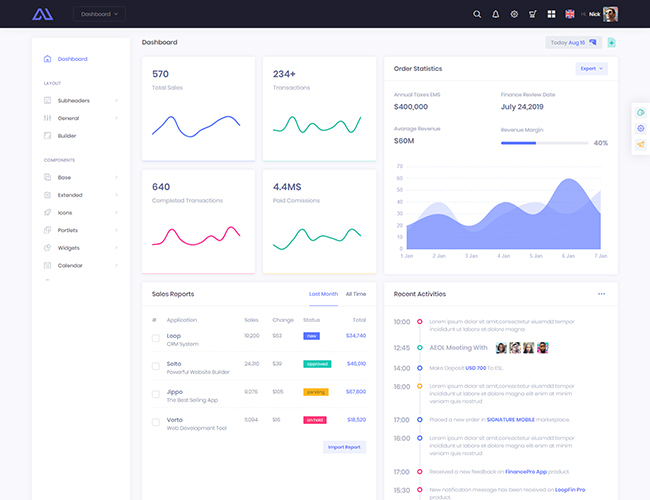Open the Export dropdown in Order Statistics

[591, 69]
